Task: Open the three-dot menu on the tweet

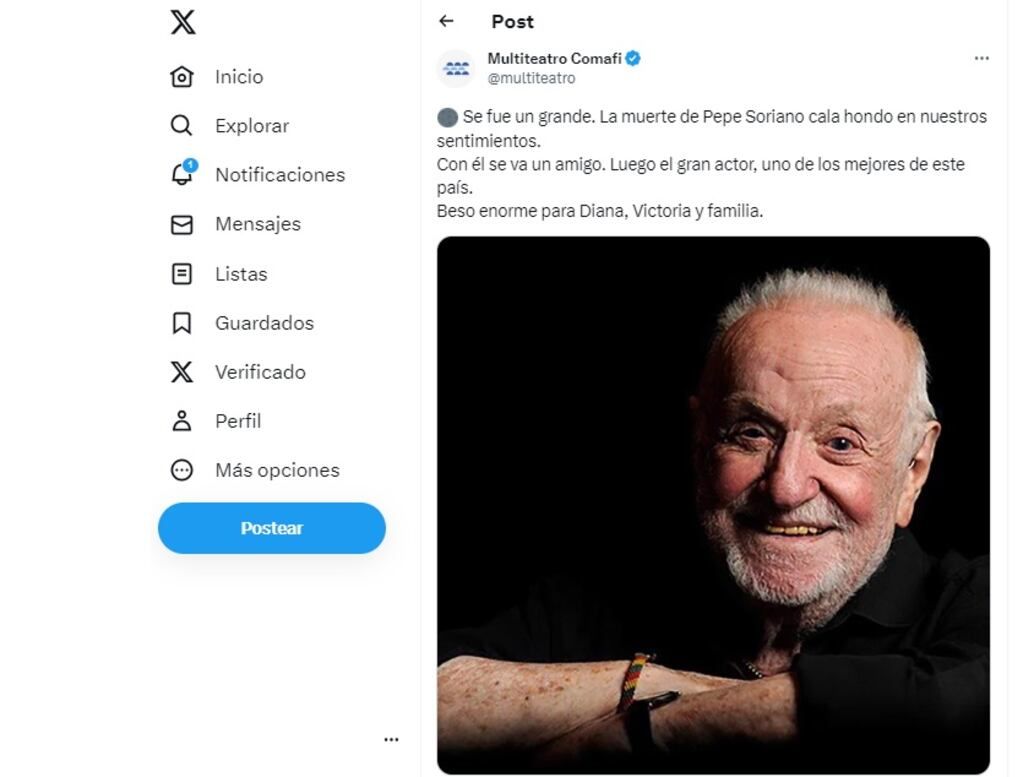Action: pos(981,58)
